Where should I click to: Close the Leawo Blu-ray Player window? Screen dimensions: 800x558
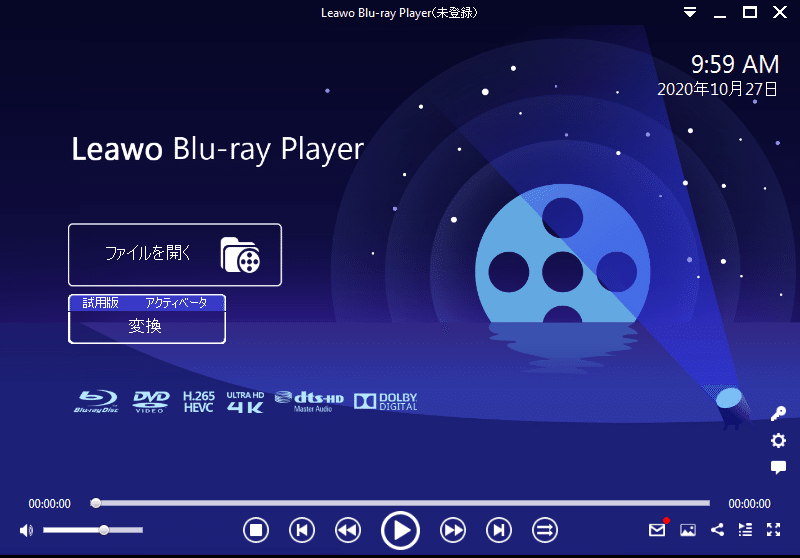(x=780, y=12)
